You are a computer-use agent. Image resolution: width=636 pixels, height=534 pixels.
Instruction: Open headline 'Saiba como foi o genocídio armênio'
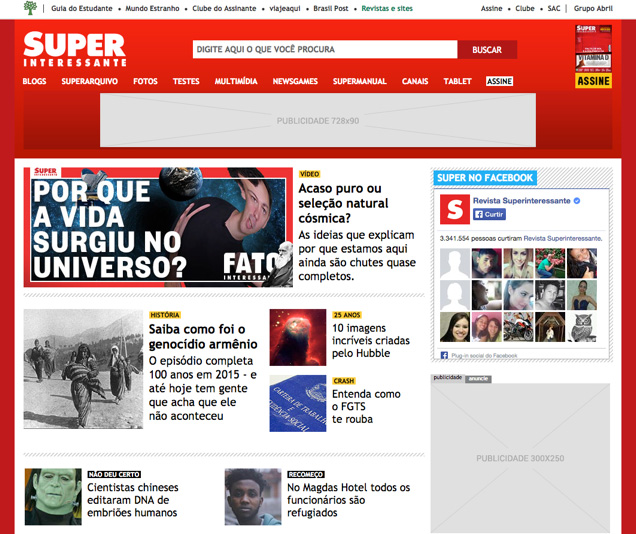click(x=203, y=336)
